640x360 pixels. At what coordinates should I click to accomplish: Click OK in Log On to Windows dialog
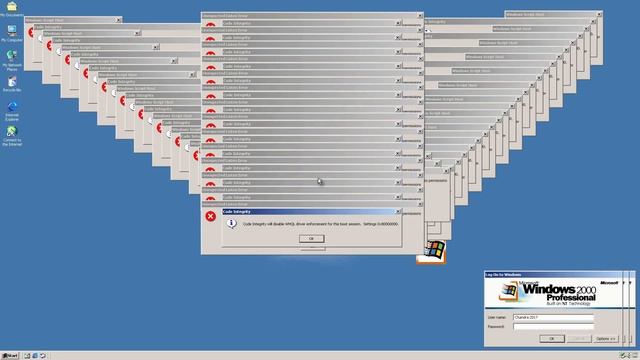point(552,339)
